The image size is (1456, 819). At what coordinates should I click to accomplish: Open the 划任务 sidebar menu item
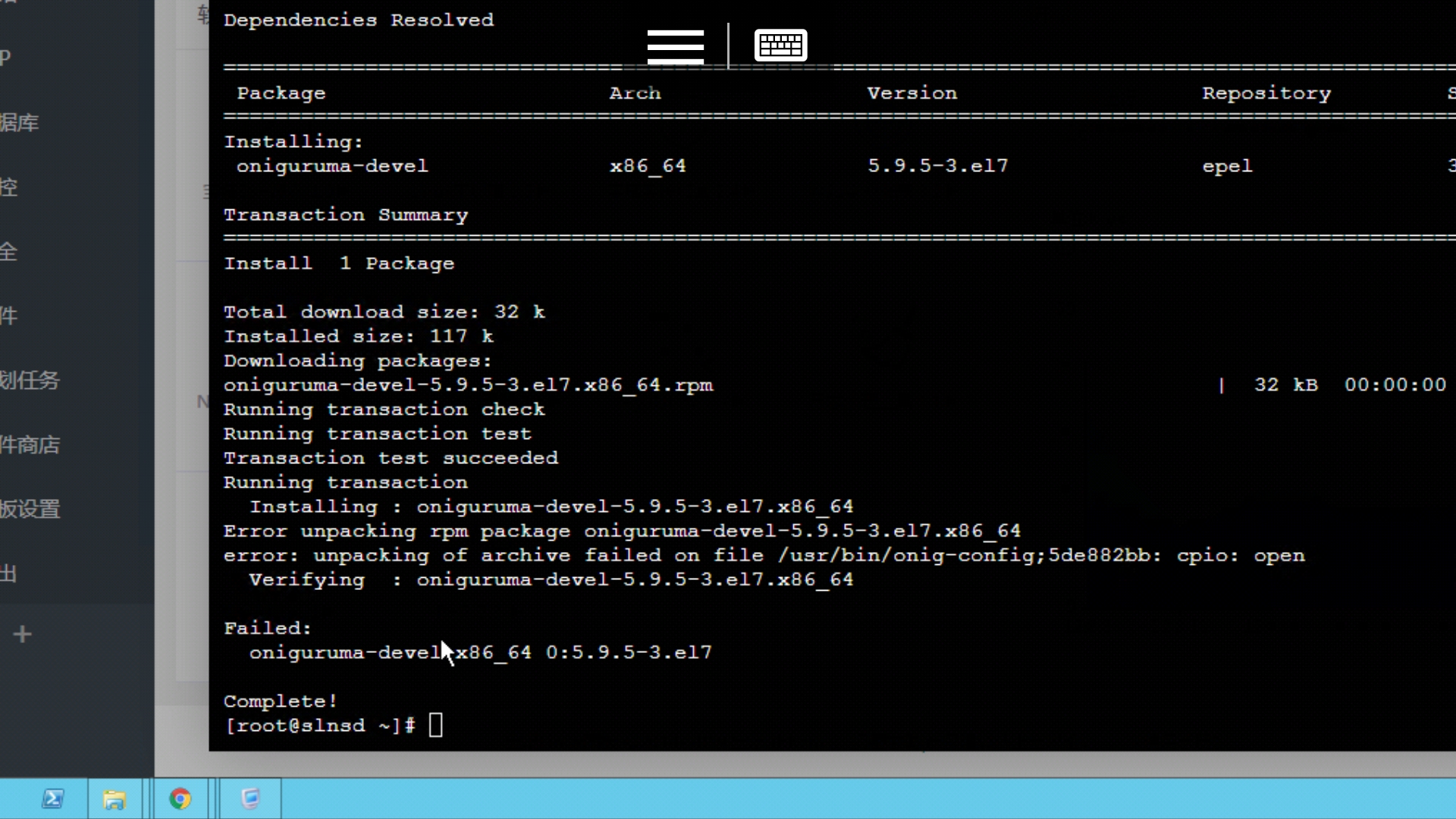(30, 380)
